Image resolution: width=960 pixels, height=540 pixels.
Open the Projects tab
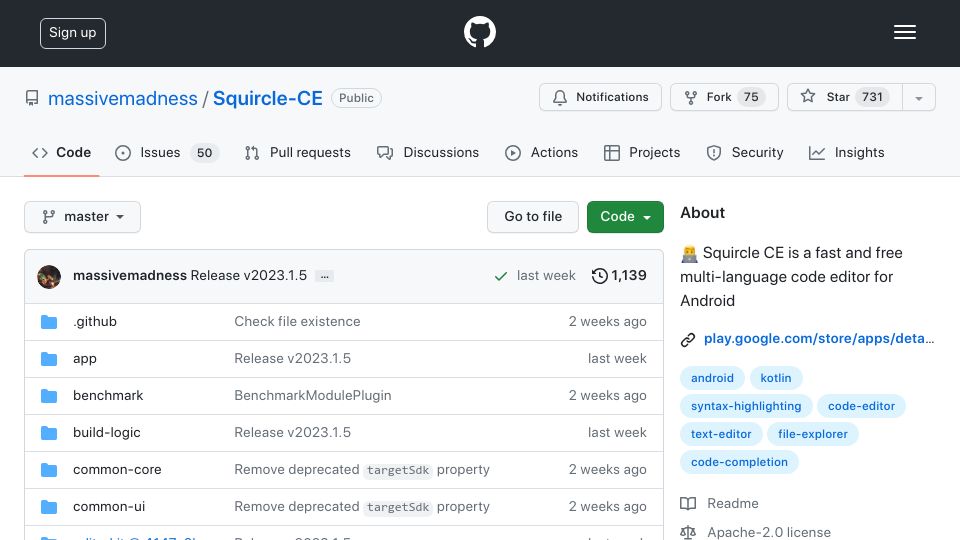(642, 152)
